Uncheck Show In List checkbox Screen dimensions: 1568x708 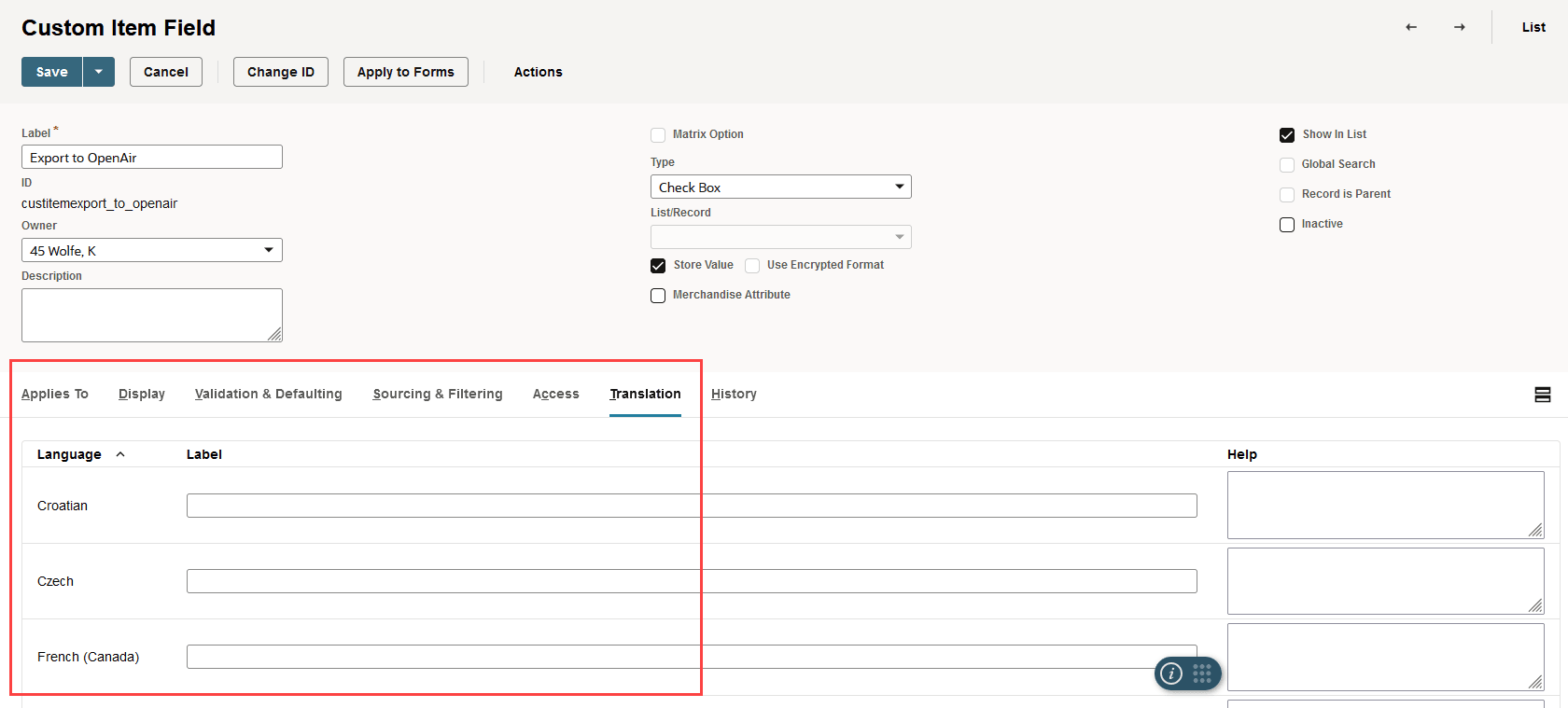1287,135
